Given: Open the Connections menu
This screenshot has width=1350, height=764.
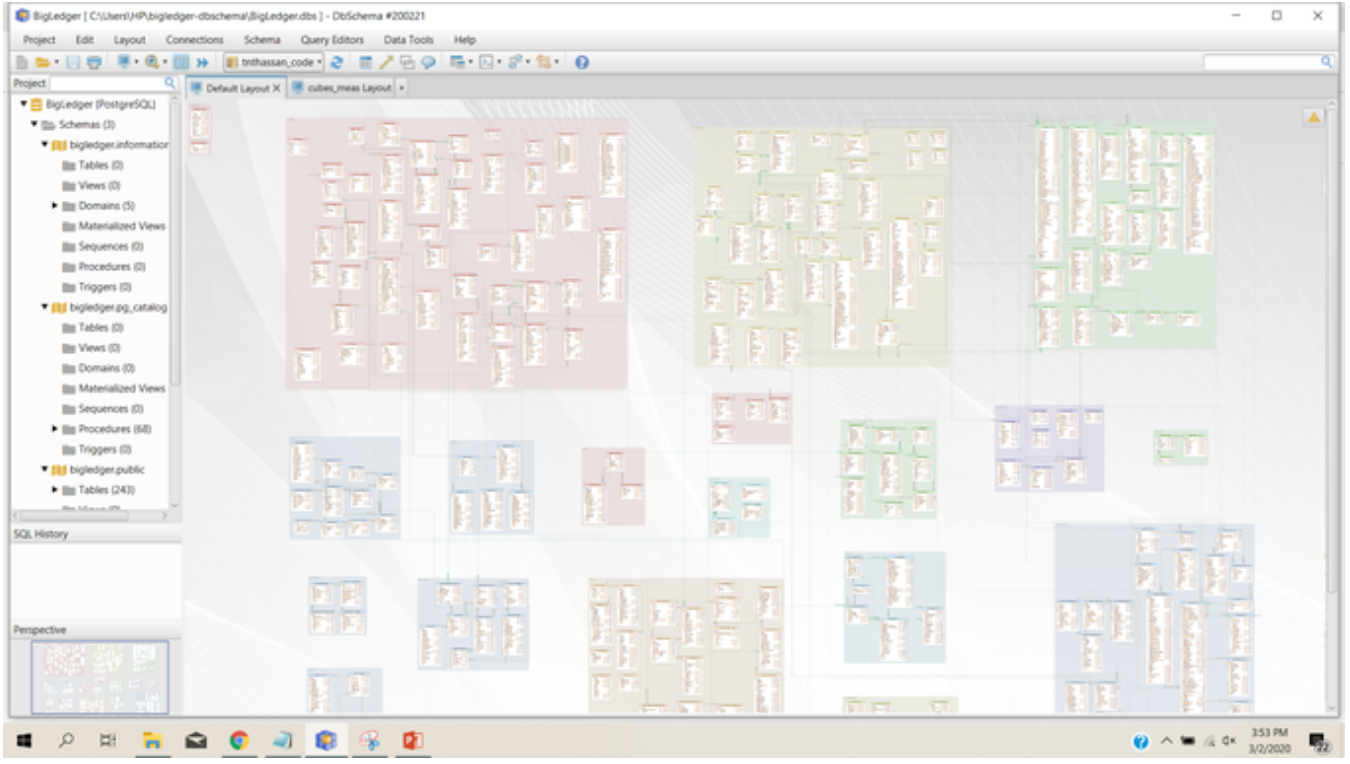Looking at the screenshot, I should point(194,40).
